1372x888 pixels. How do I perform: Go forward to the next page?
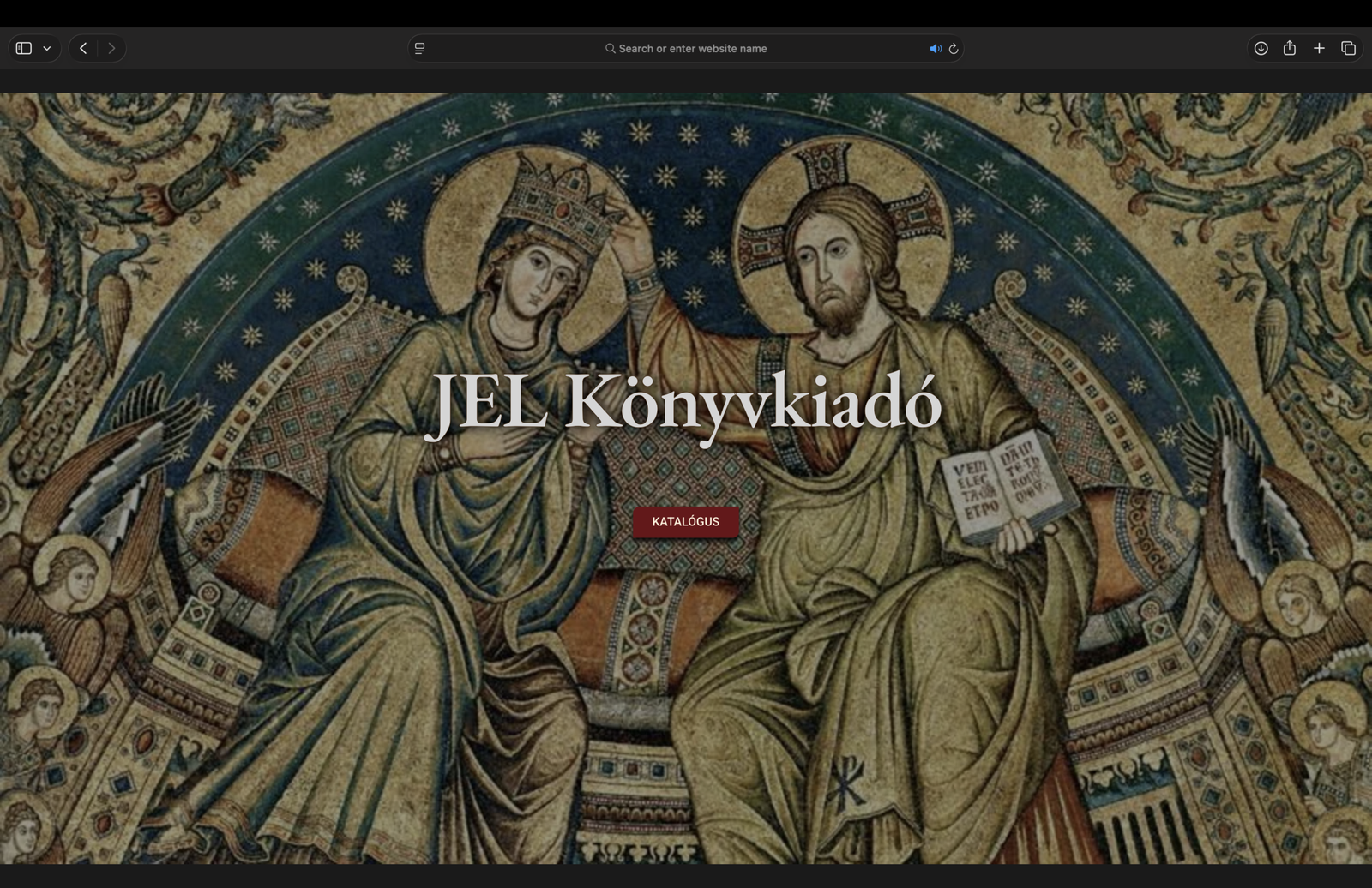pyautogui.click(x=111, y=49)
